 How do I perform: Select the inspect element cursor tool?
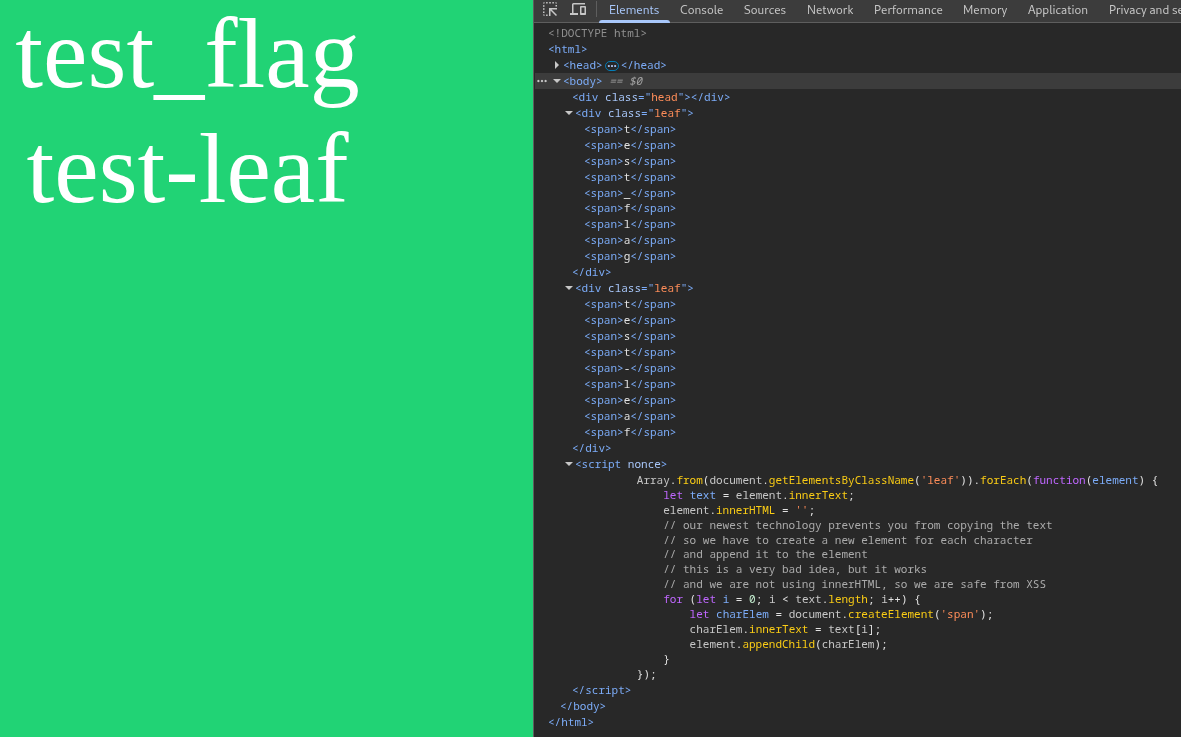(x=549, y=9)
